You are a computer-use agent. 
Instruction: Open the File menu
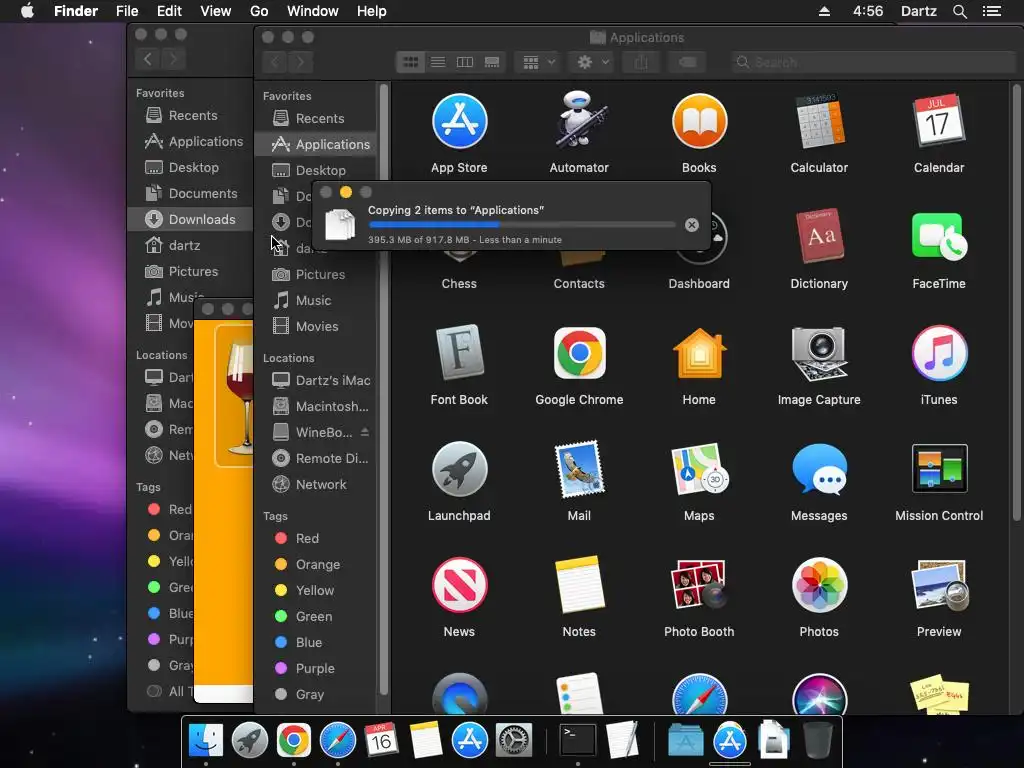pos(127,11)
